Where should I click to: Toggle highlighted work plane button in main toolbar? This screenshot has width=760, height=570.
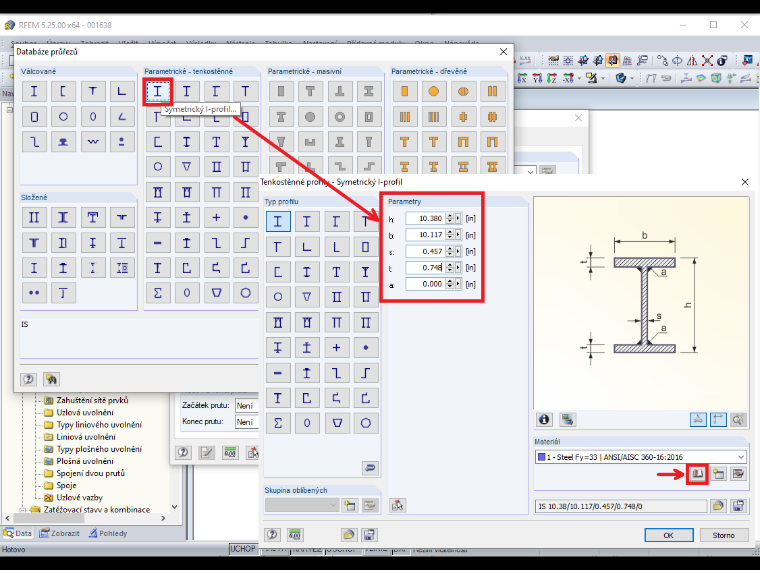coord(613,60)
